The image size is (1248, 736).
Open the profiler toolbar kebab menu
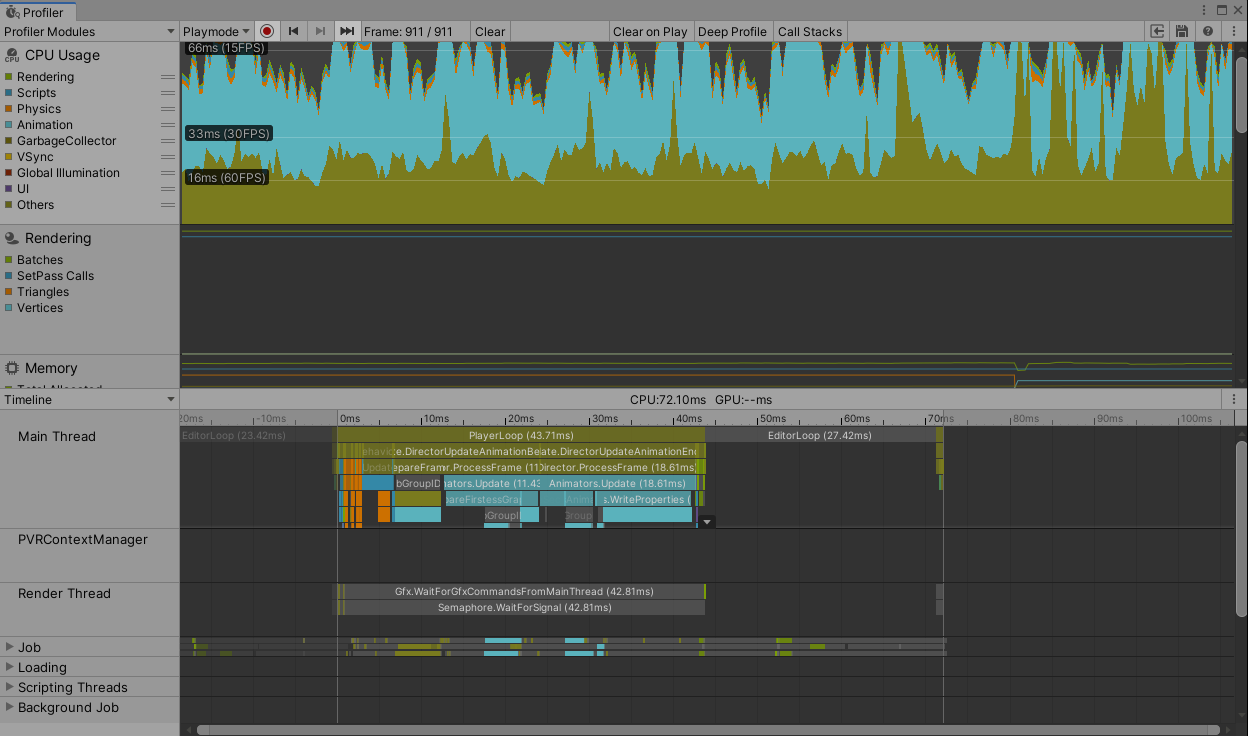1233,31
